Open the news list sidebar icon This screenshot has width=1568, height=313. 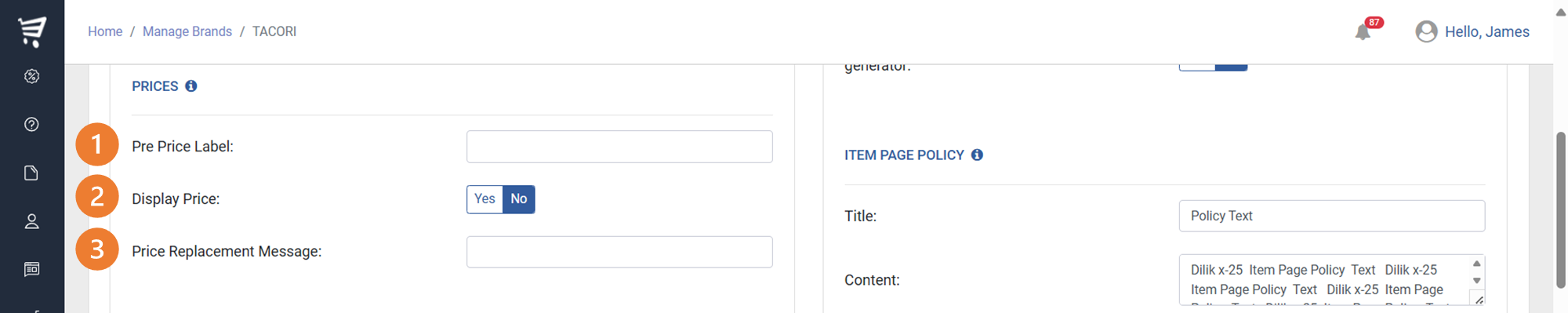pyautogui.click(x=32, y=269)
